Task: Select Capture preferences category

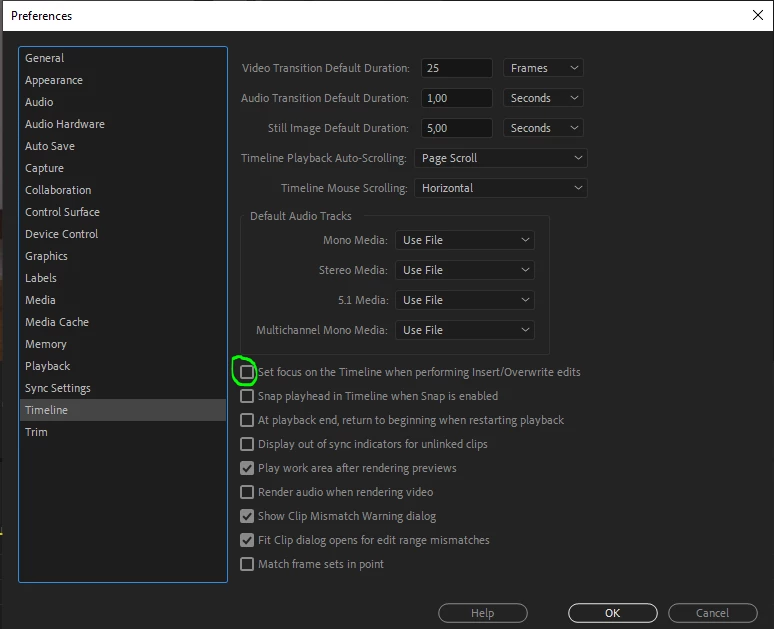Action: (123, 168)
